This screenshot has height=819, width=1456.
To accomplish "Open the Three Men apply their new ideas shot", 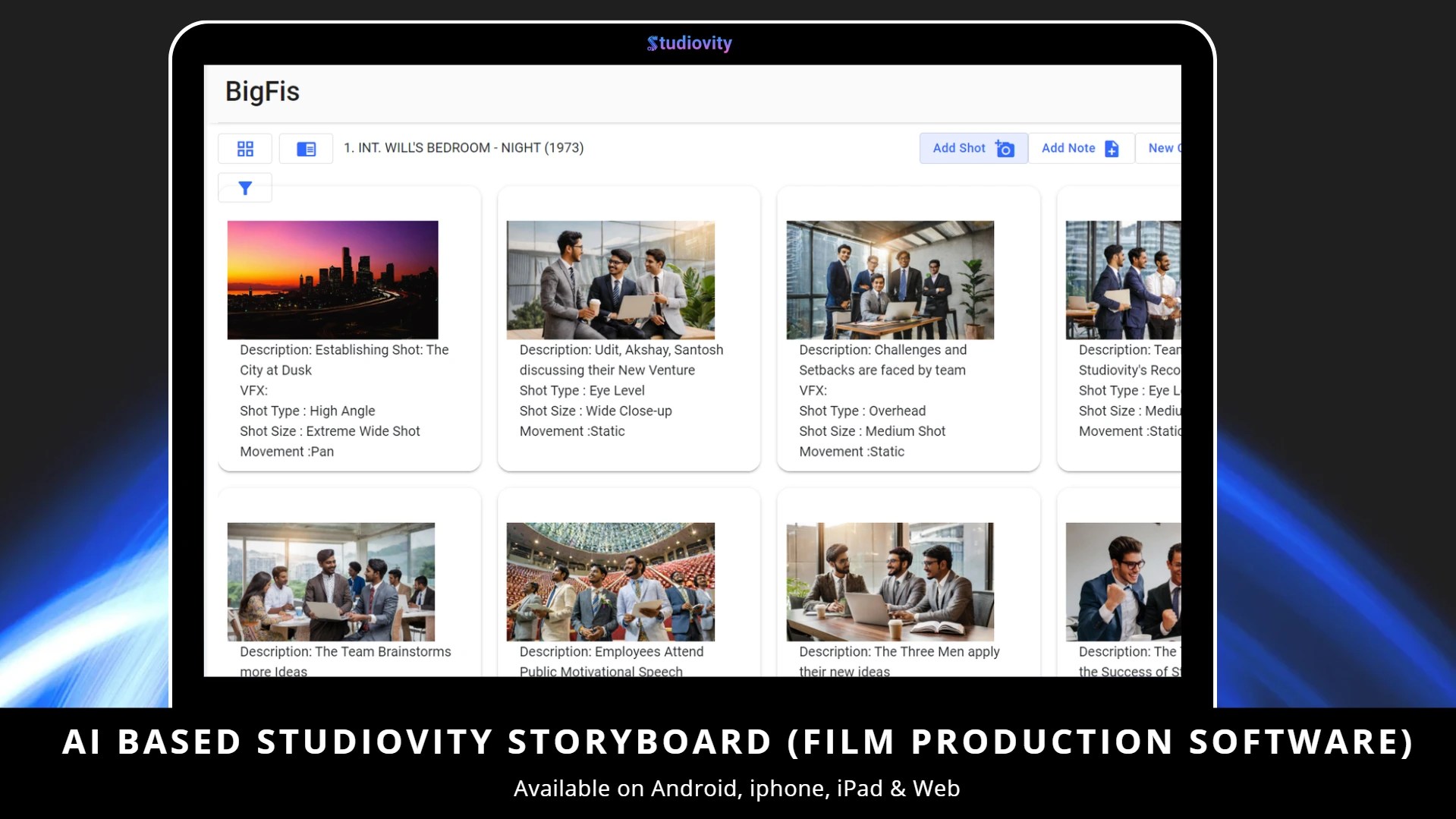I will [890, 581].
